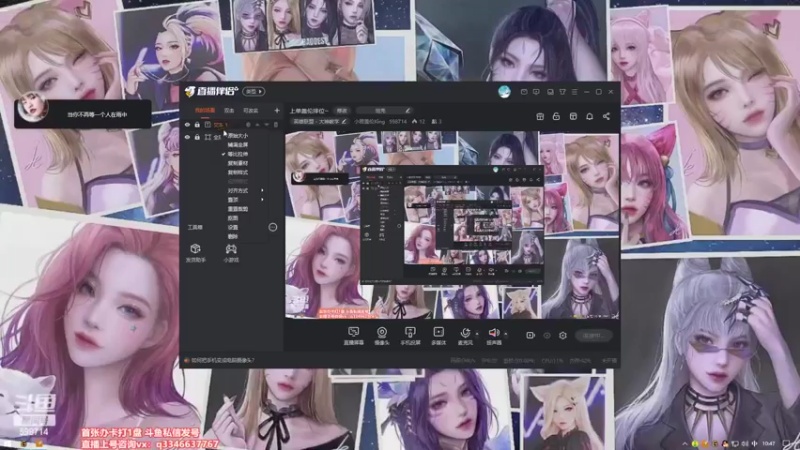Click the start streaming button
The height and width of the screenshot is (450, 800).
tap(593, 335)
